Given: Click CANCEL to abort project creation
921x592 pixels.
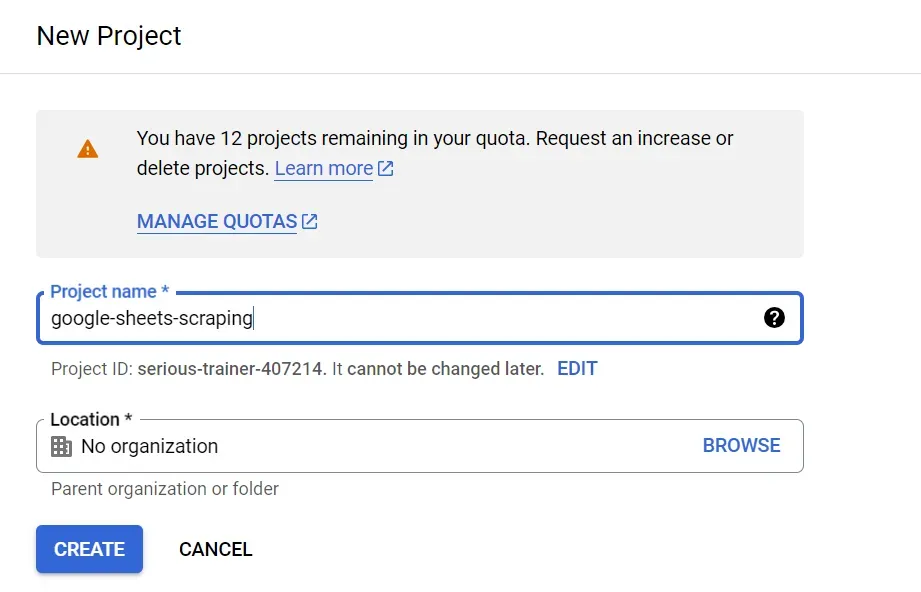Looking at the screenshot, I should [216, 549].
